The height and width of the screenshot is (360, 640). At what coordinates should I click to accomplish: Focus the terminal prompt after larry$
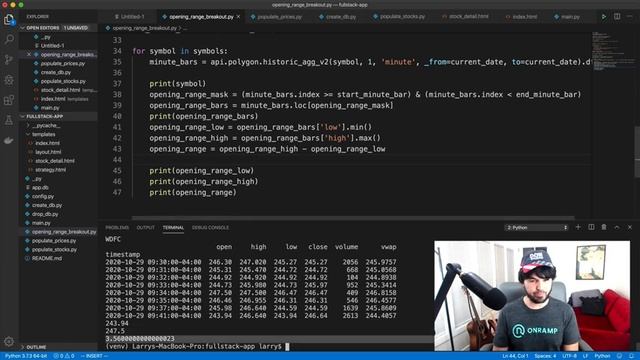point(287,347)
